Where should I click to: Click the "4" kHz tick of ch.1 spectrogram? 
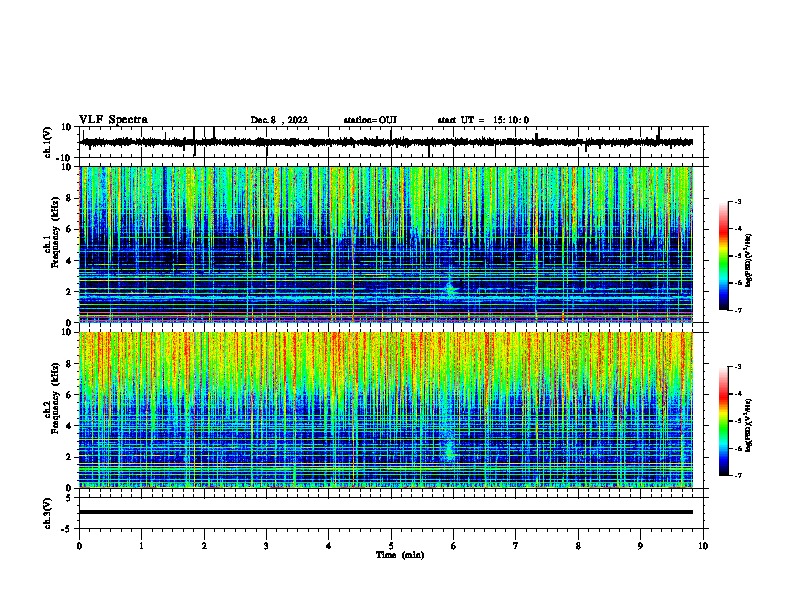click(69, 261)
